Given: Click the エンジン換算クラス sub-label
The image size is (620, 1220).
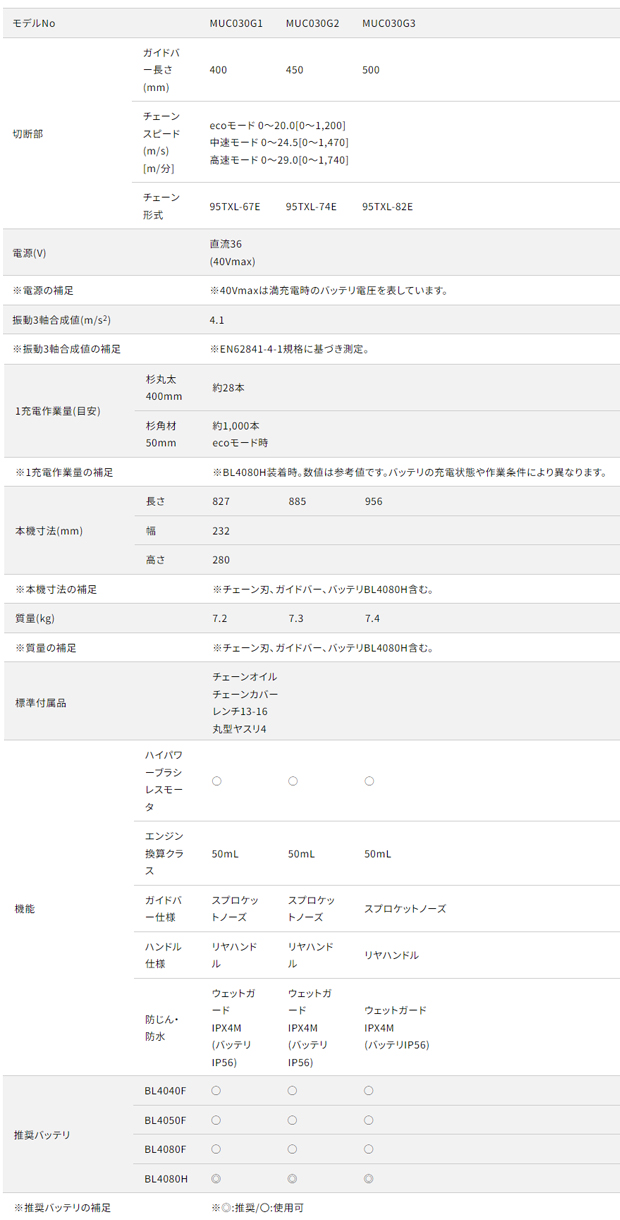Looking at the screenshot, I should point(164,854).
